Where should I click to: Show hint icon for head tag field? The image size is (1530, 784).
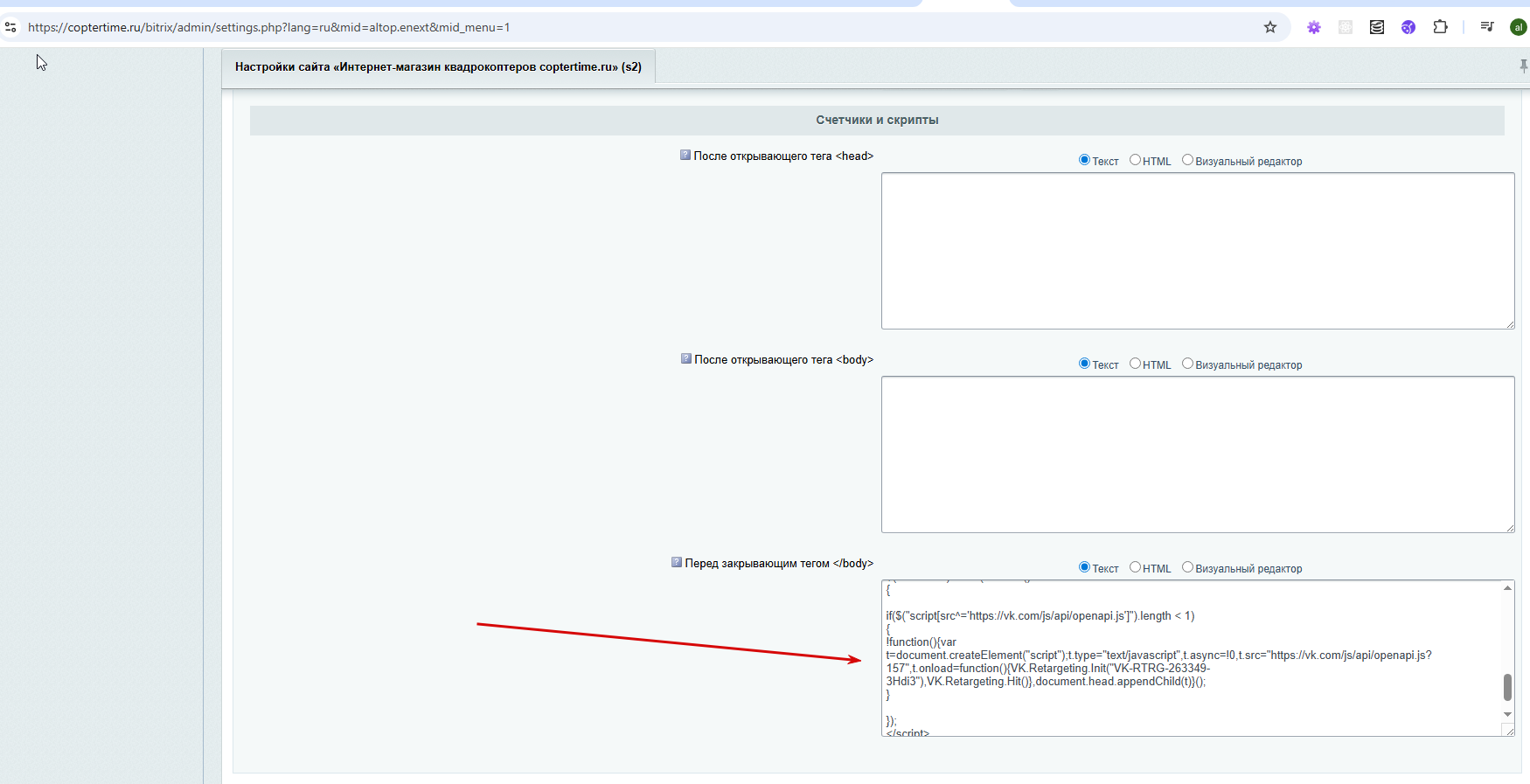(685, 155)
